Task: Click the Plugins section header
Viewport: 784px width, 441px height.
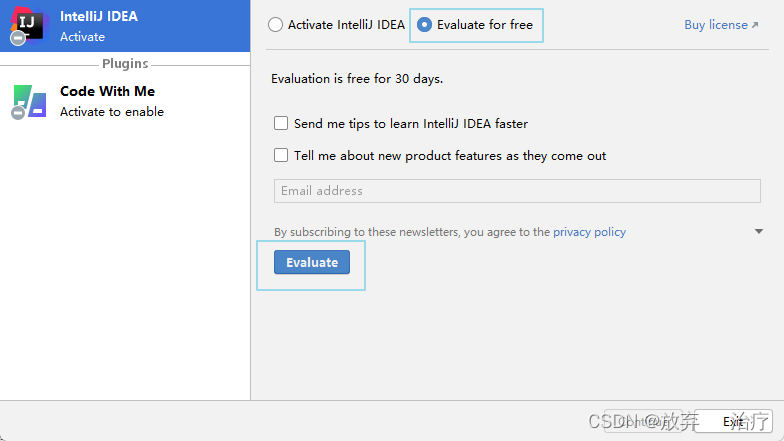Action: (x=125, y=64)
